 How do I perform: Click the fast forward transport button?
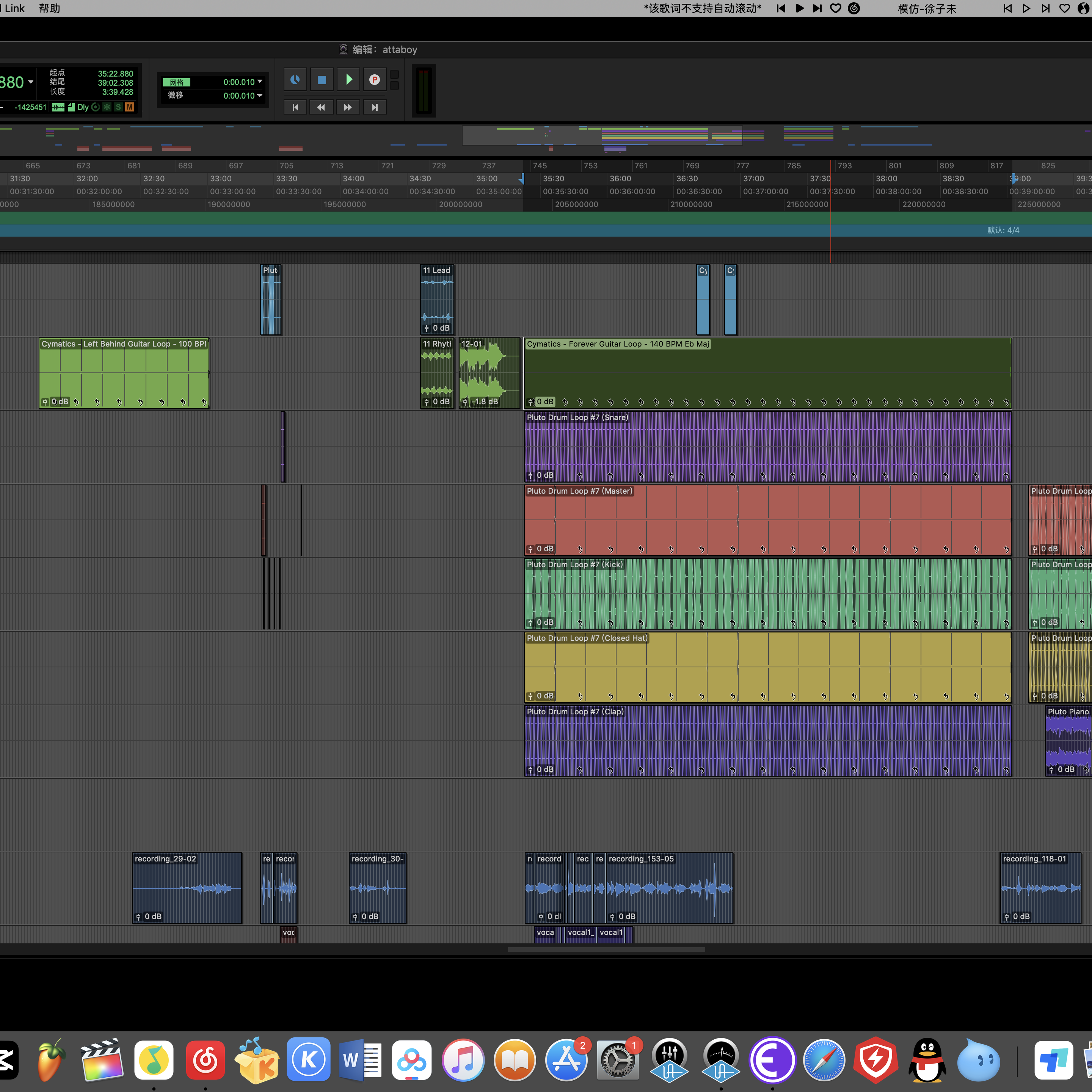[x=348, y=107]
